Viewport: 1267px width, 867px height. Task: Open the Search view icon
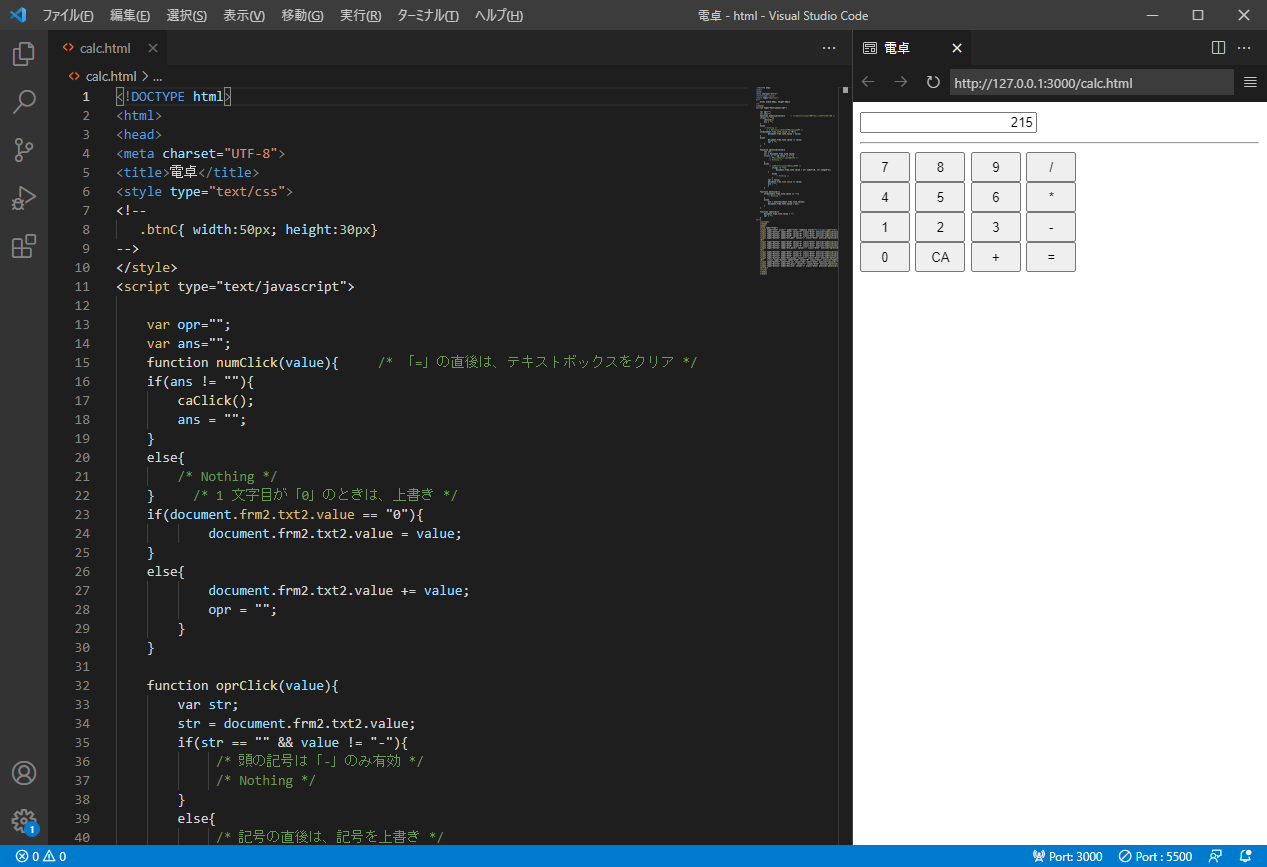[x=23, y=102]
